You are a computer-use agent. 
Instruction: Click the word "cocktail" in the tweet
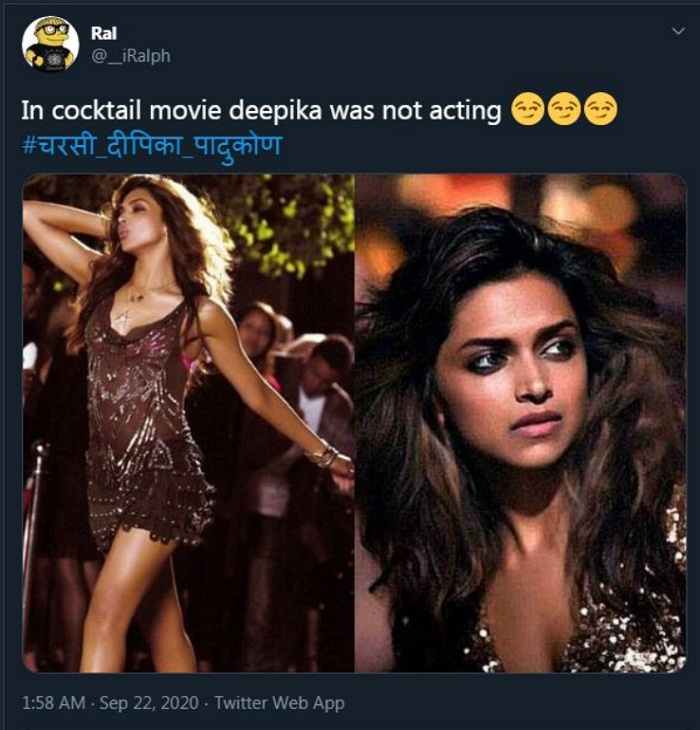coord(86,111)
